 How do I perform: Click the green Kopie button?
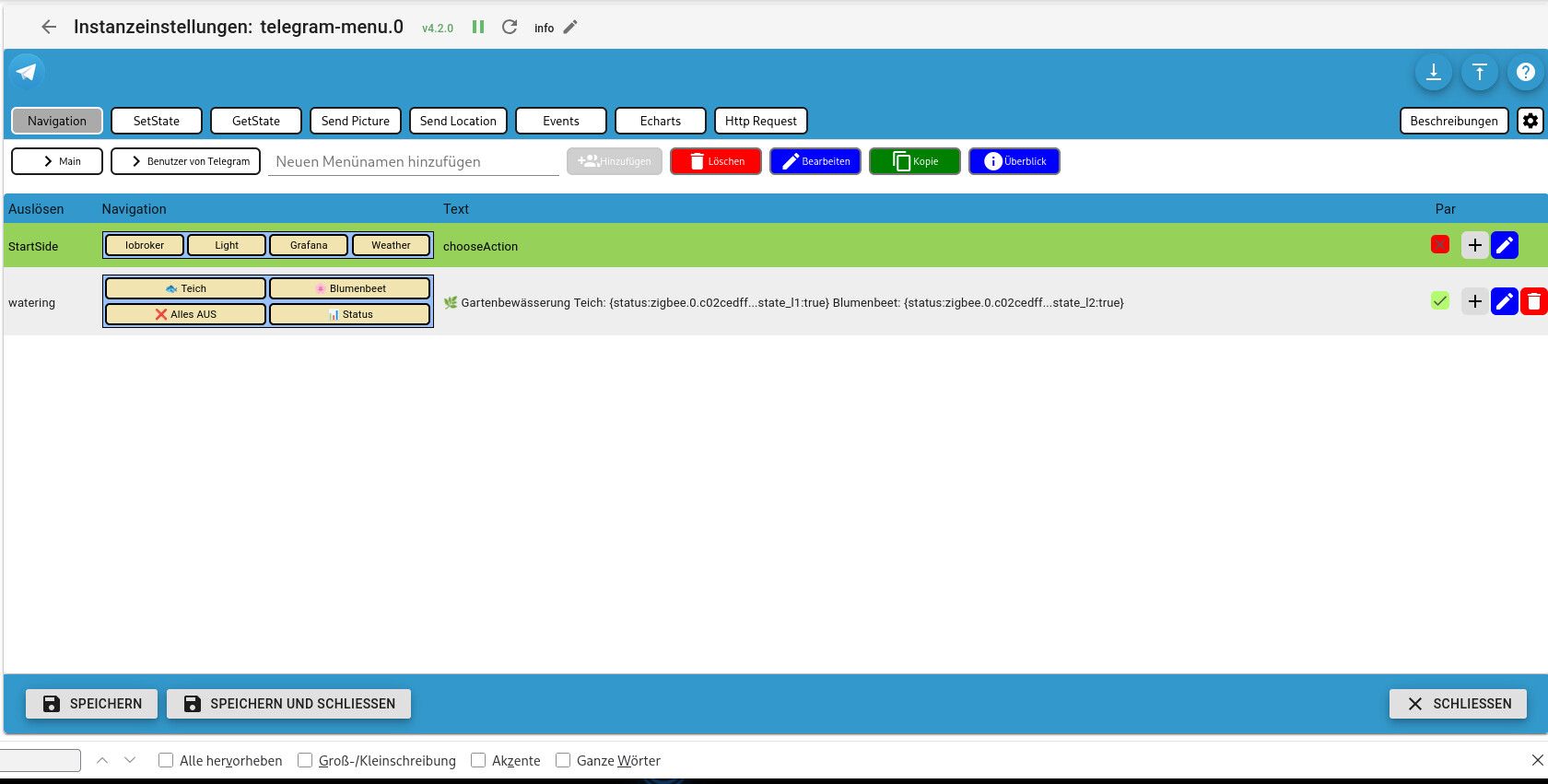click(915, 161)
